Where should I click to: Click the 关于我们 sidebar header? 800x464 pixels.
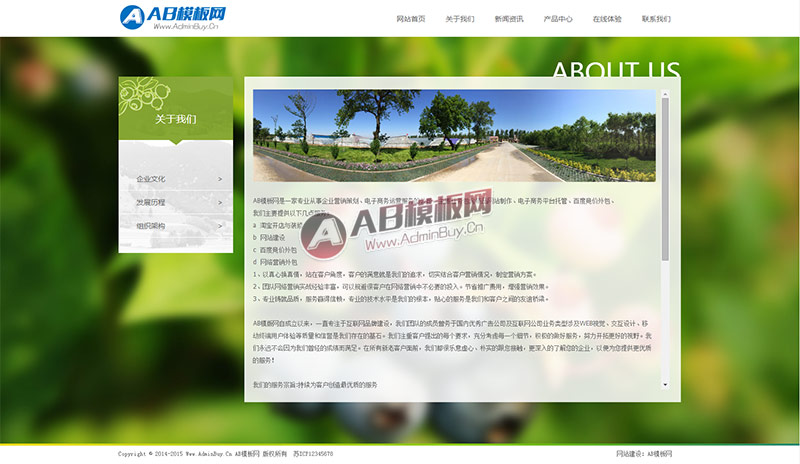click(176, 119)
